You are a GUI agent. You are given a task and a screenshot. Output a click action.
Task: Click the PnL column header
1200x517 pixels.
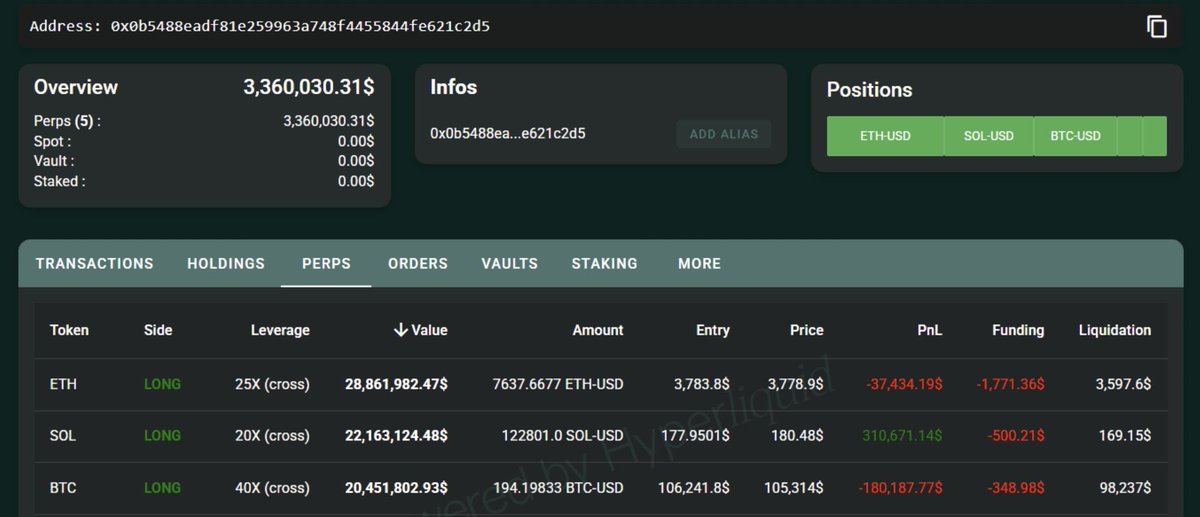pyautogui.click(x=930, y=330)
